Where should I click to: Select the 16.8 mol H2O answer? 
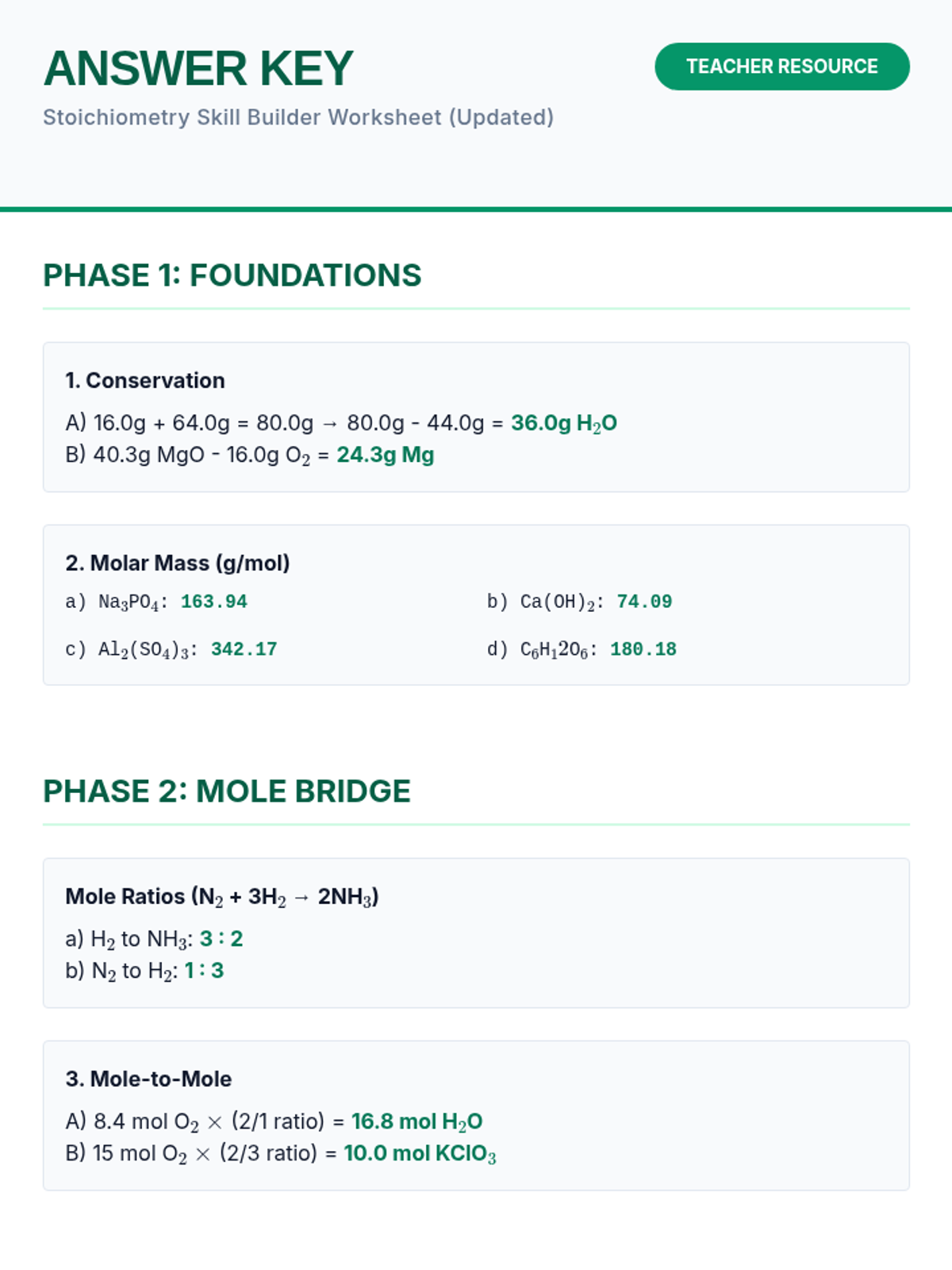416,1122
